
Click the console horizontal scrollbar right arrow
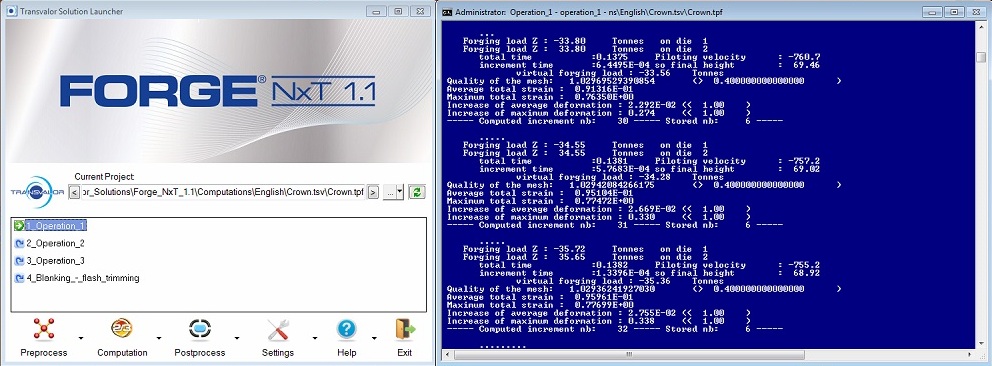970,355
